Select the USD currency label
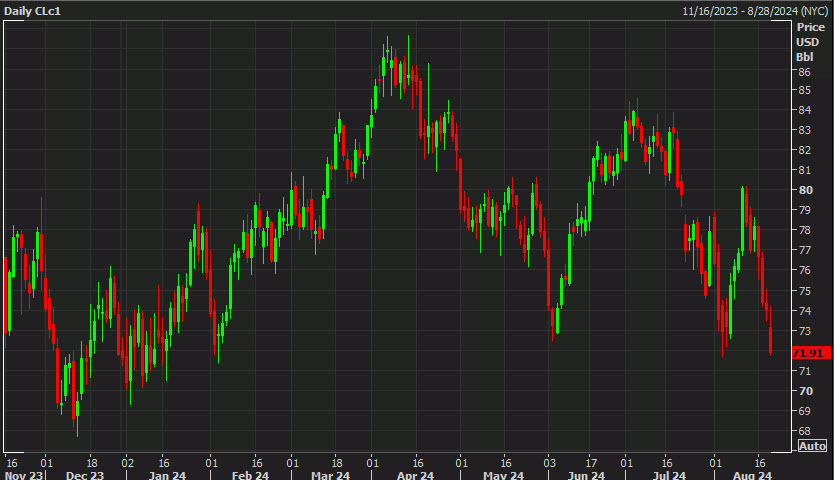Viewport: 834px width, 480px height. pos(807,42)
